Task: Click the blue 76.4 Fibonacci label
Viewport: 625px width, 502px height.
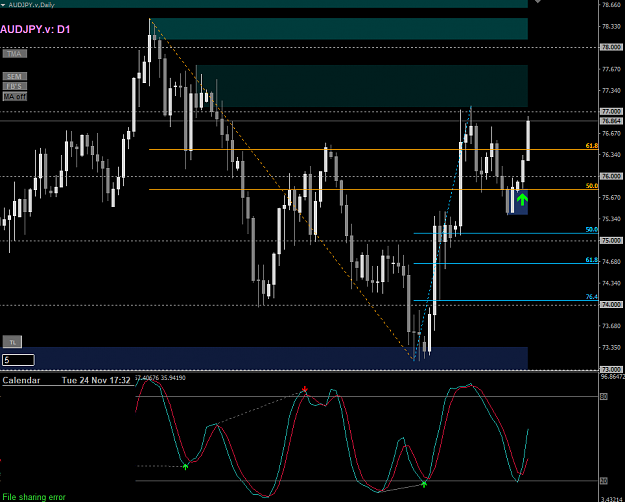Action: (x=592, y=297)
